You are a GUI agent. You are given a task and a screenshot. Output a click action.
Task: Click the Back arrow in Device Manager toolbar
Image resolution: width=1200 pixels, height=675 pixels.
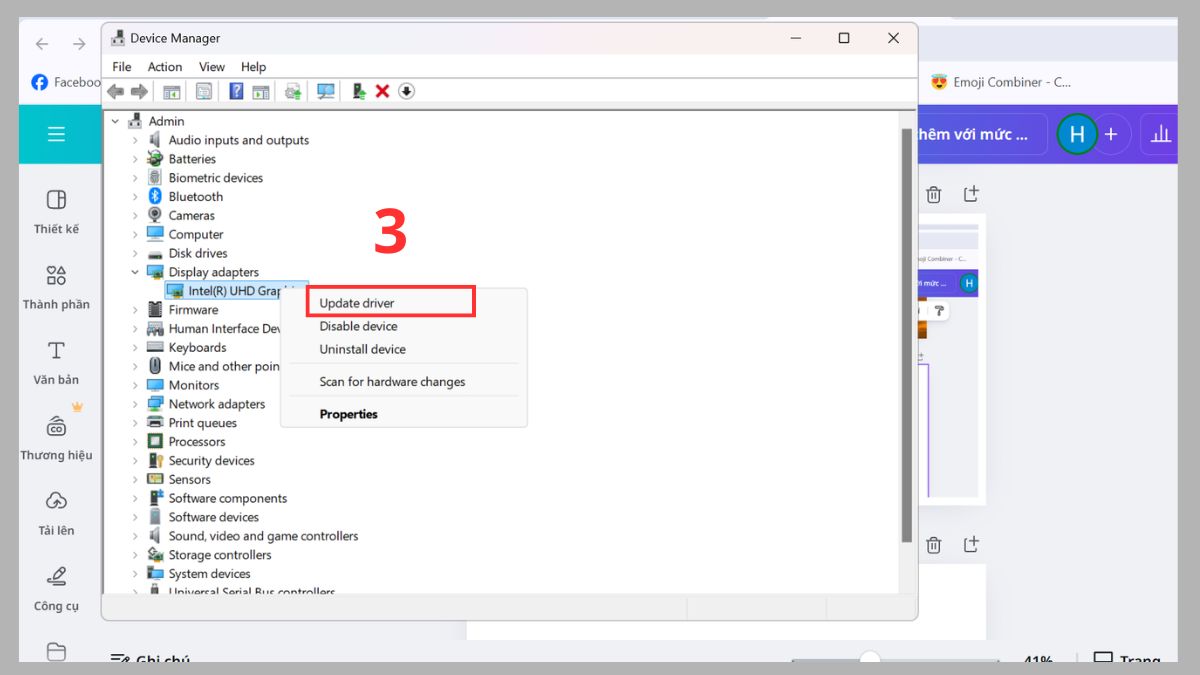pyautogui.click(x=116, y=91)
